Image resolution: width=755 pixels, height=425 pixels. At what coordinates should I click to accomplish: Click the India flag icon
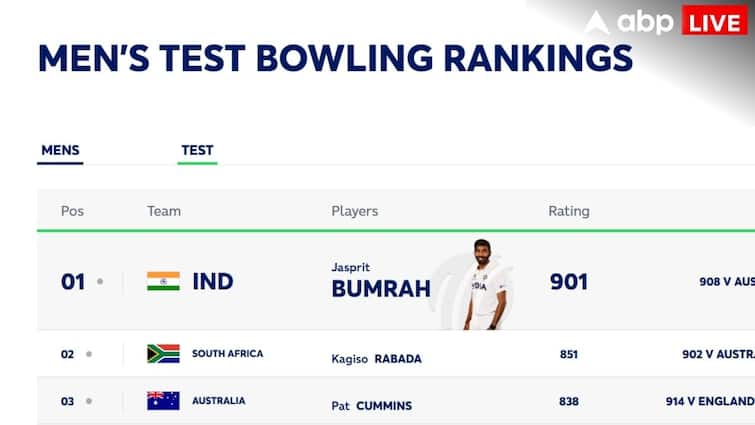[163, 281]
